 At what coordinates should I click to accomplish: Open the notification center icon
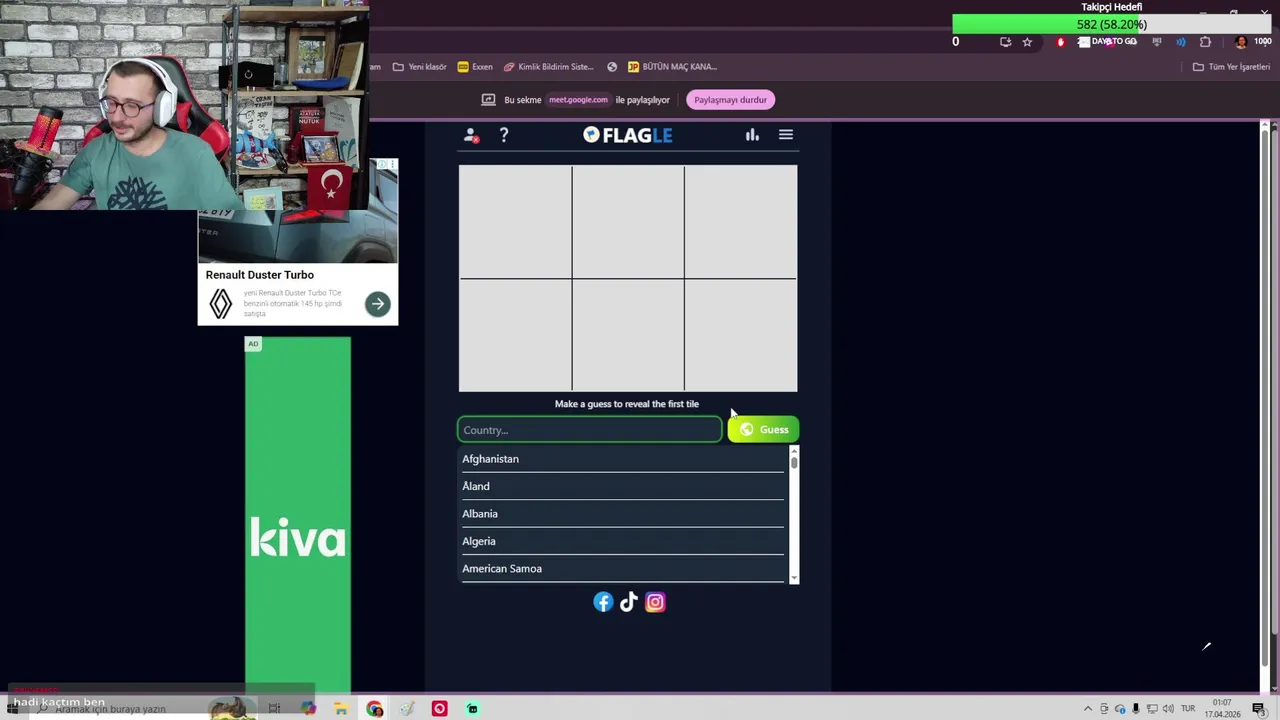(1259, 709)
